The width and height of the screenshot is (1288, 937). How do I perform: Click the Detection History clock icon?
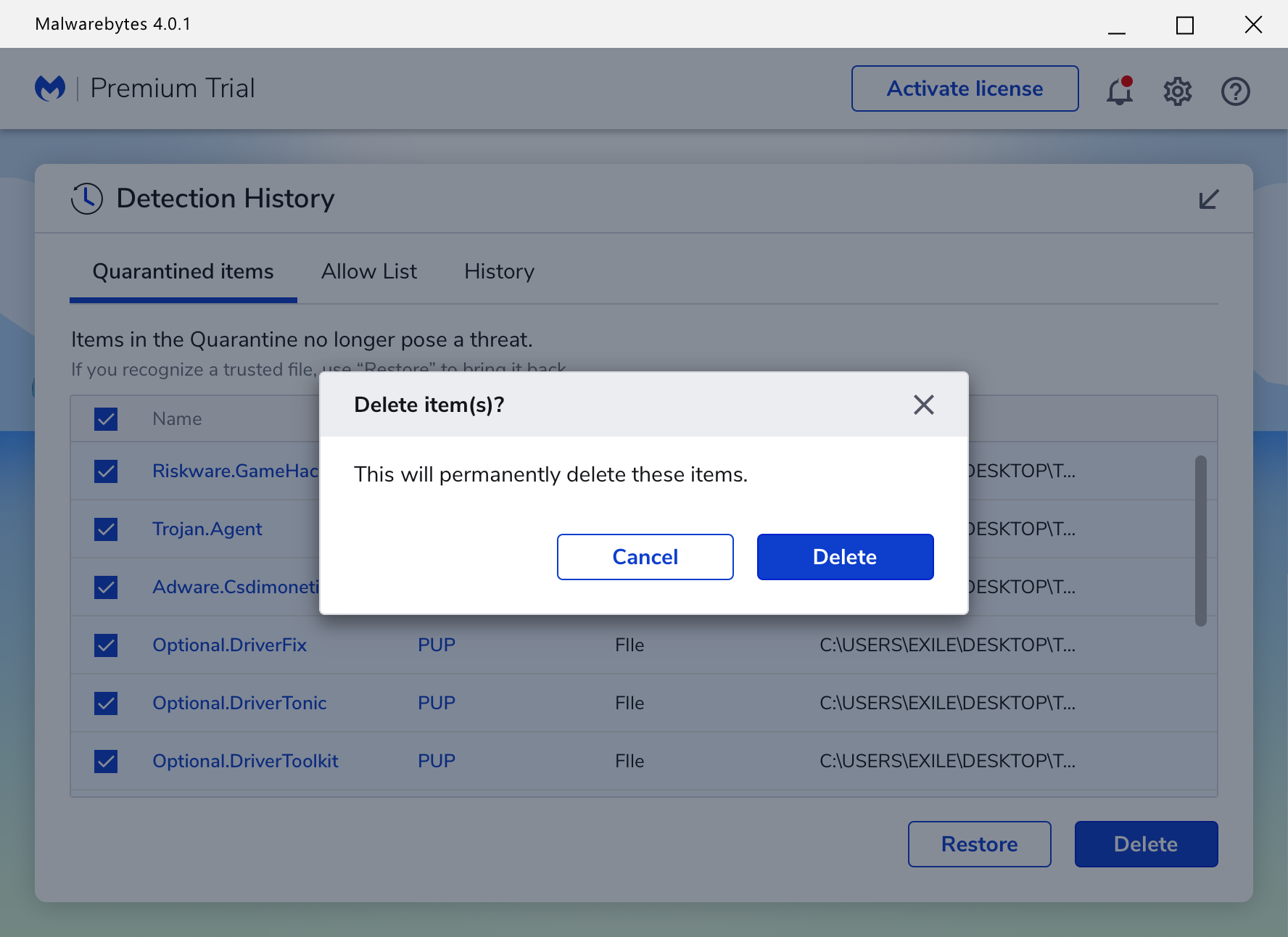87,199
